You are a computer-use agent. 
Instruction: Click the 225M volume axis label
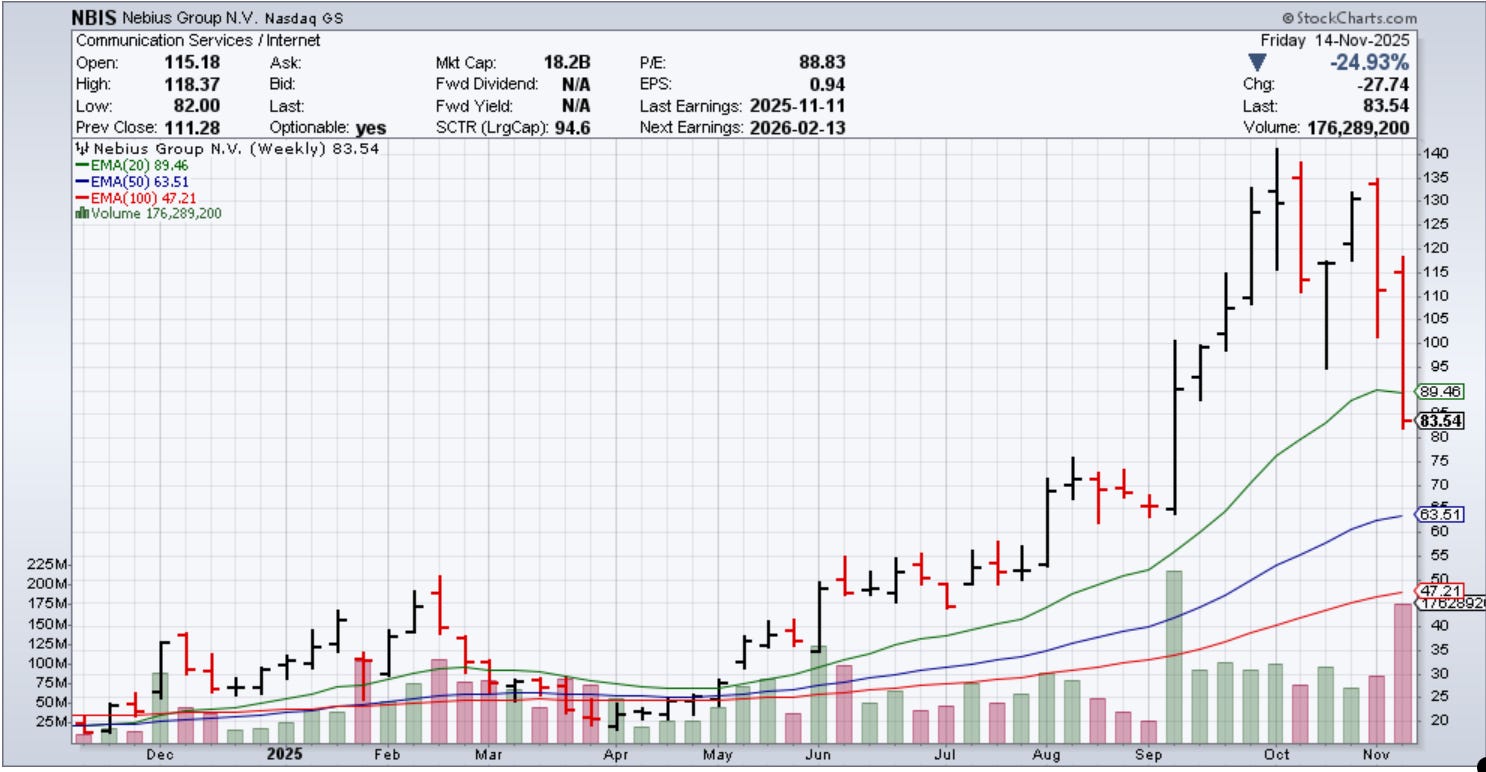[50, 564]
